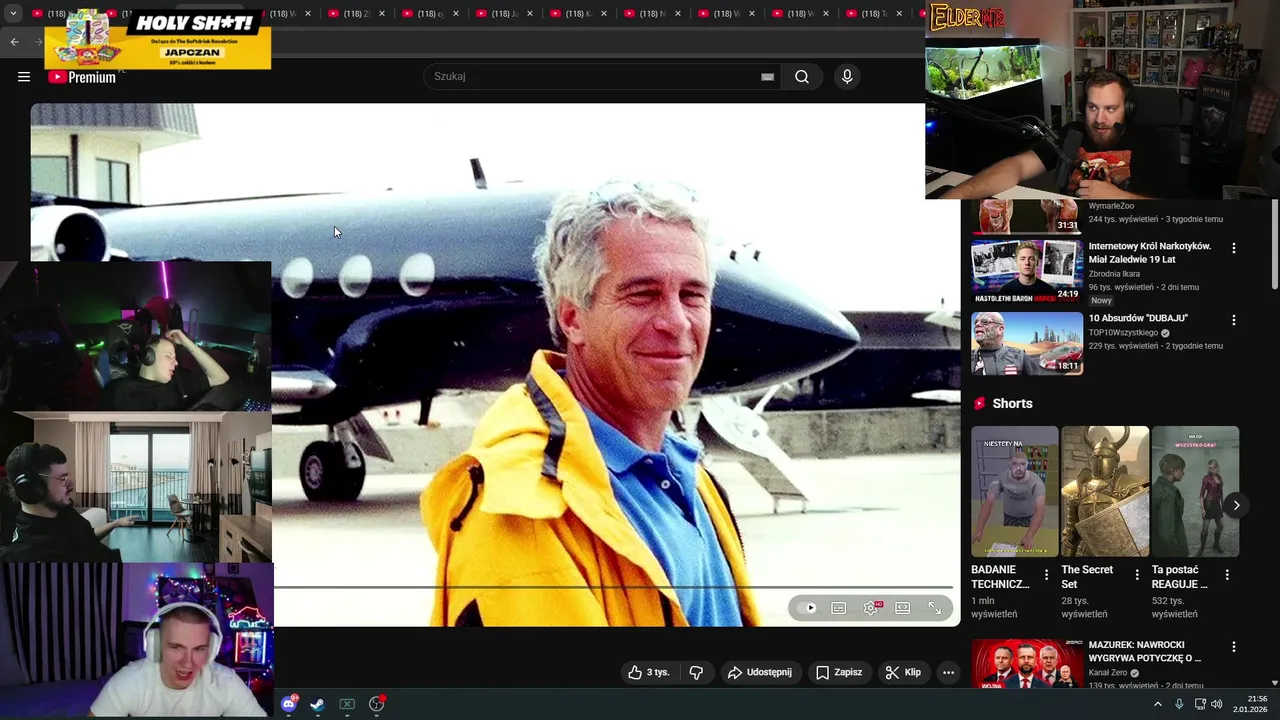Image resolution: width=1280 pixels, height=720 pixels.
Task: Show next Shorts with right arrow
Action: [x=1236, y=505]
